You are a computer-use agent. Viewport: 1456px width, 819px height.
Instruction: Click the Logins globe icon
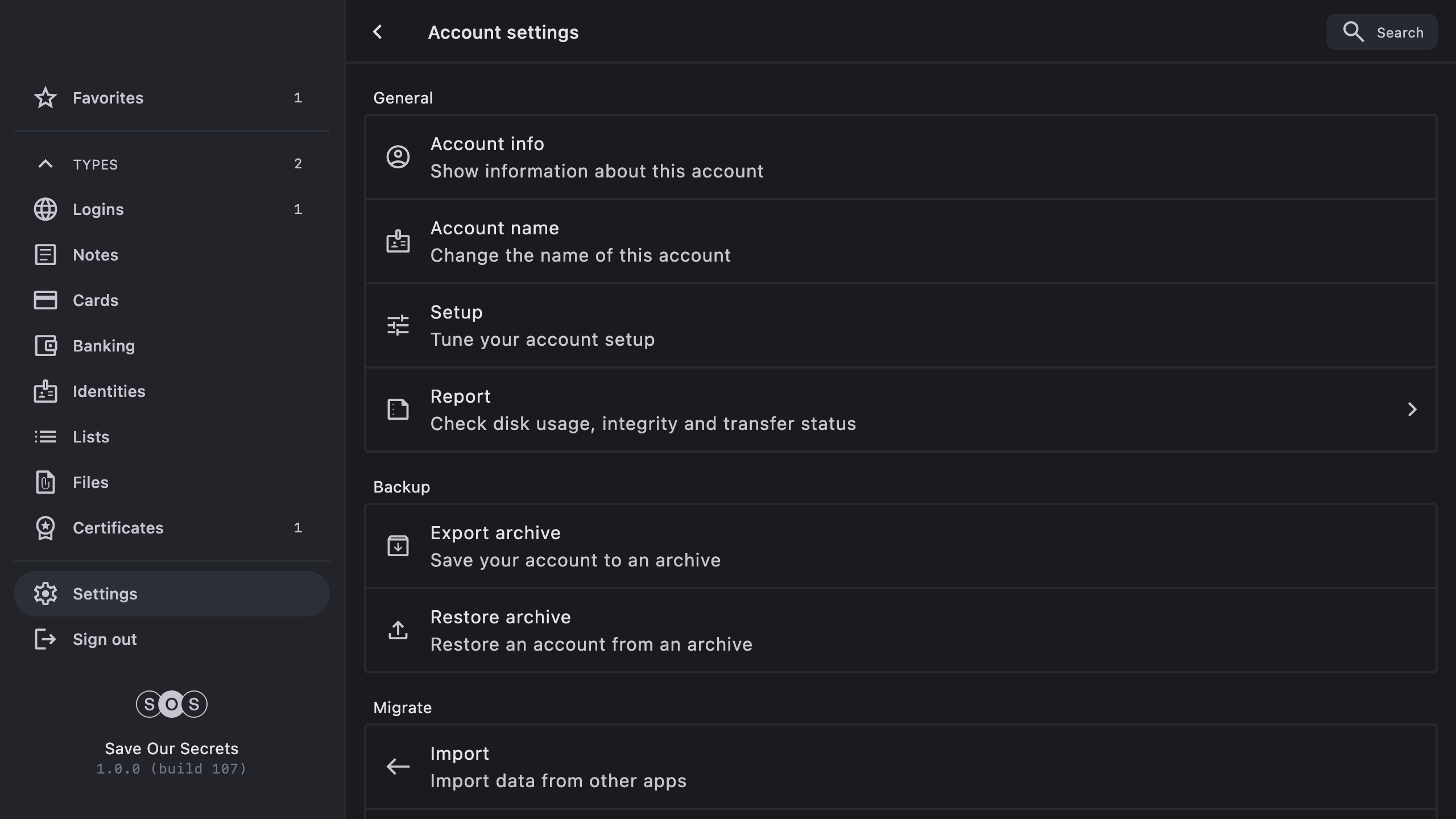point(45,209)
